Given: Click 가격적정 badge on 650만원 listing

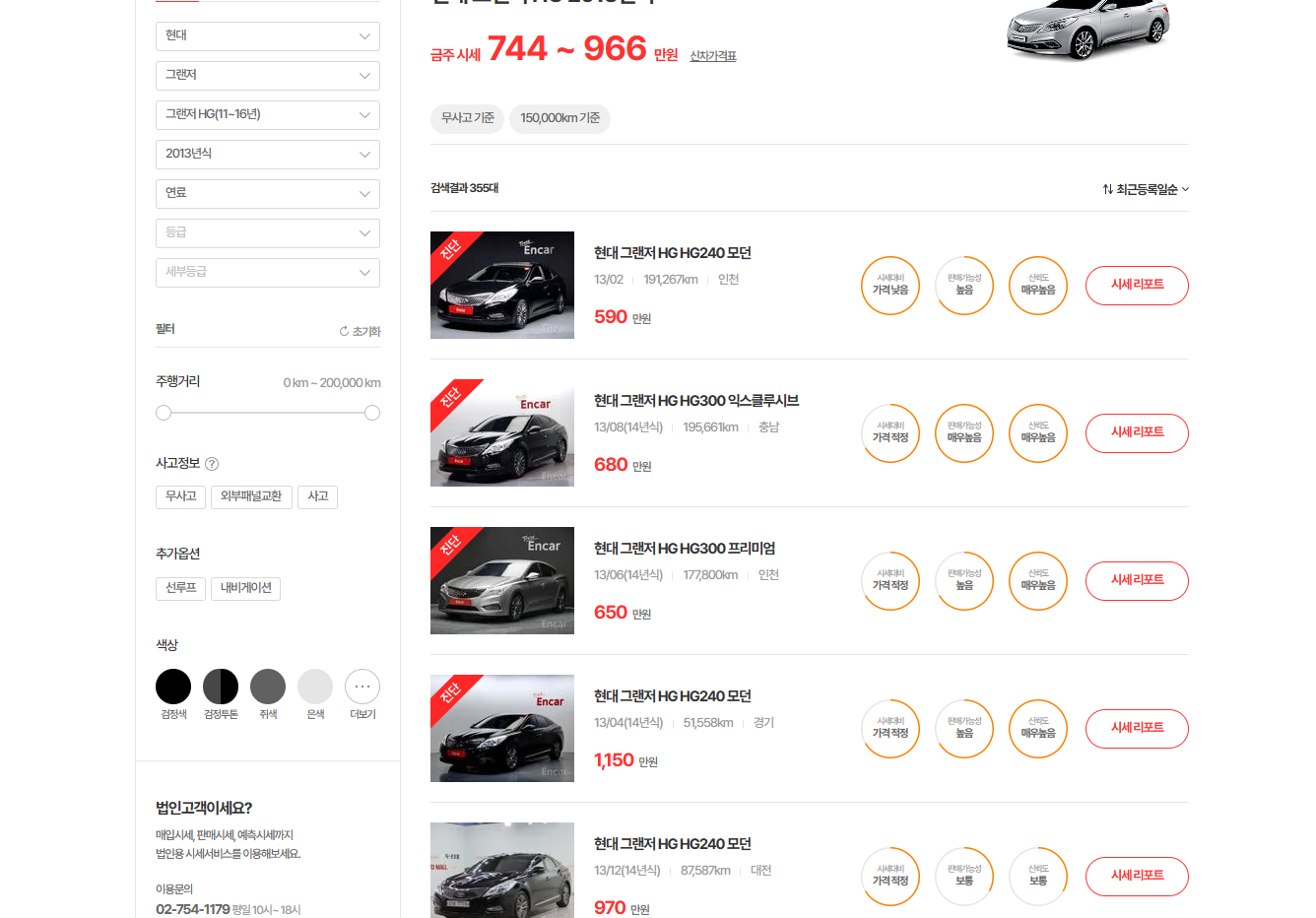Looking at the screenshot, I should pyautogui.click(x=890, y=581).
